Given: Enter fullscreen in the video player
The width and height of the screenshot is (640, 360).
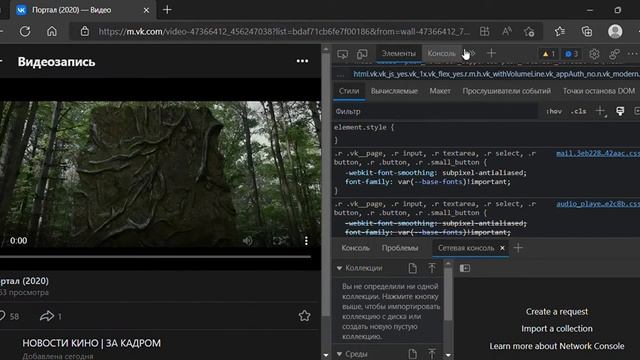Looking at the screenshot, I should pyautogui.click(x=278, y=241).
